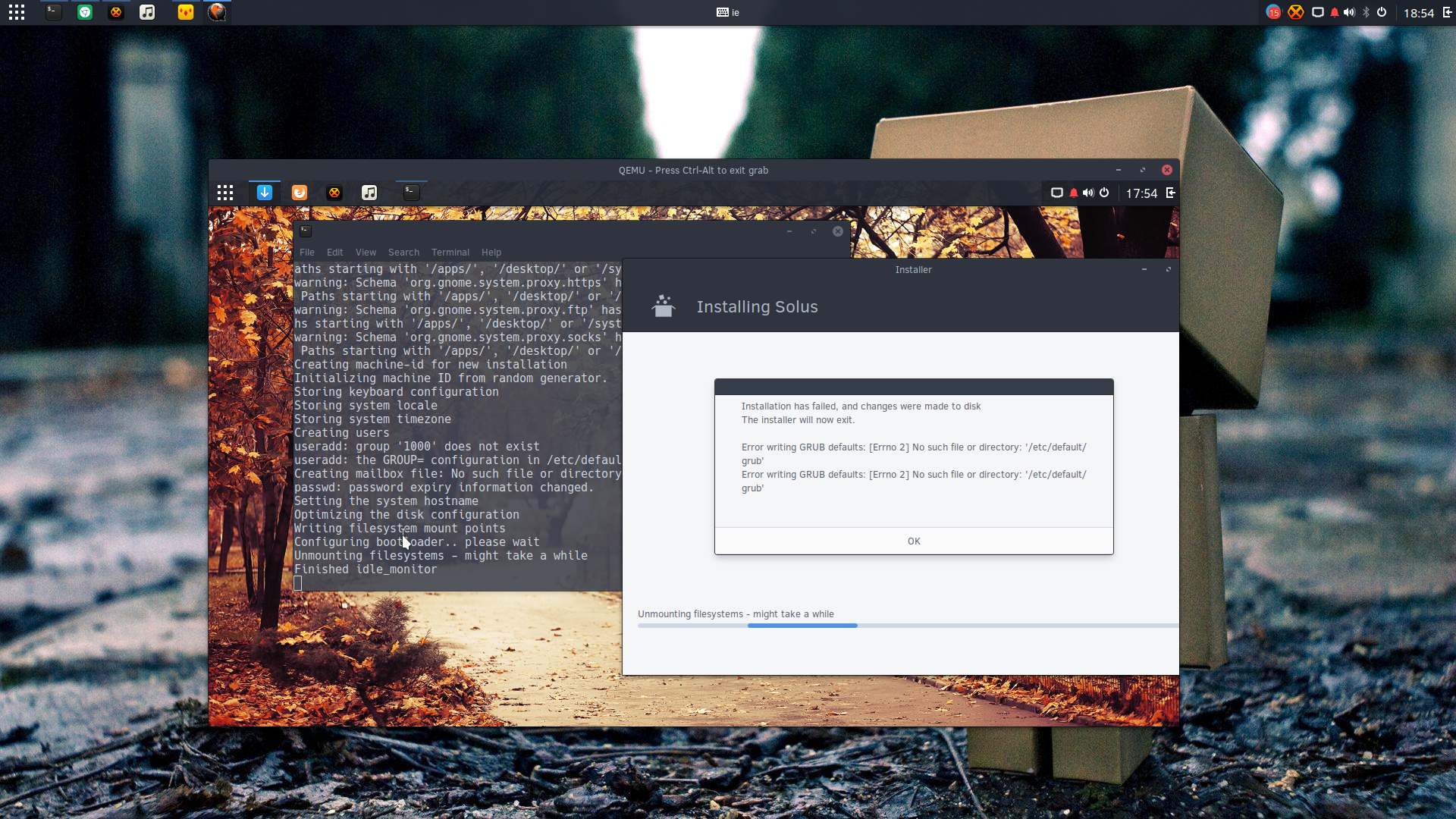1456x819 pixels.
Task: Open the music player icon on host panel
Action: click(x=147, y=12)
